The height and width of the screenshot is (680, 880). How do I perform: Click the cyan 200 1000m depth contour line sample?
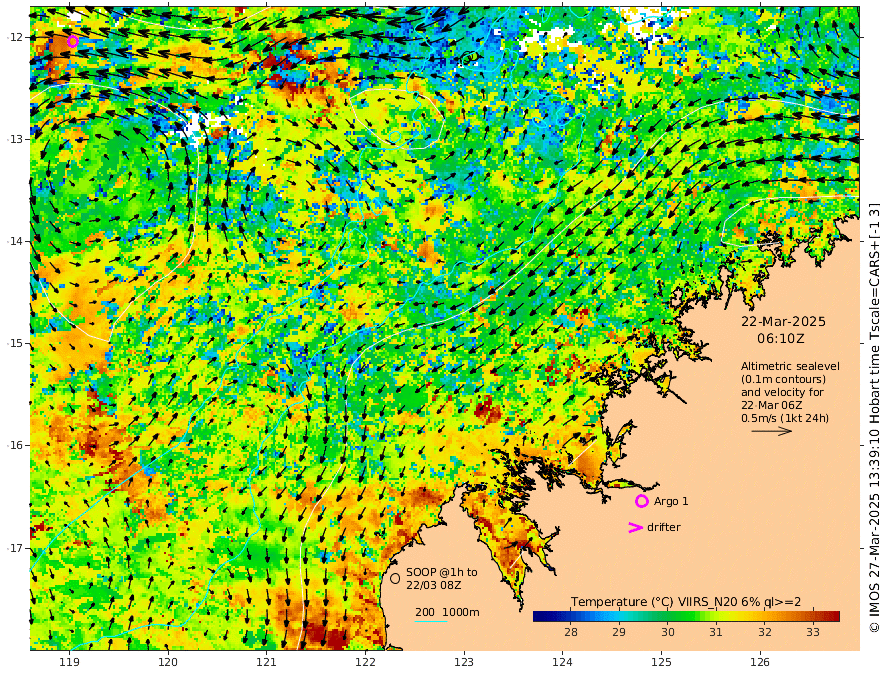coord(431,621)
